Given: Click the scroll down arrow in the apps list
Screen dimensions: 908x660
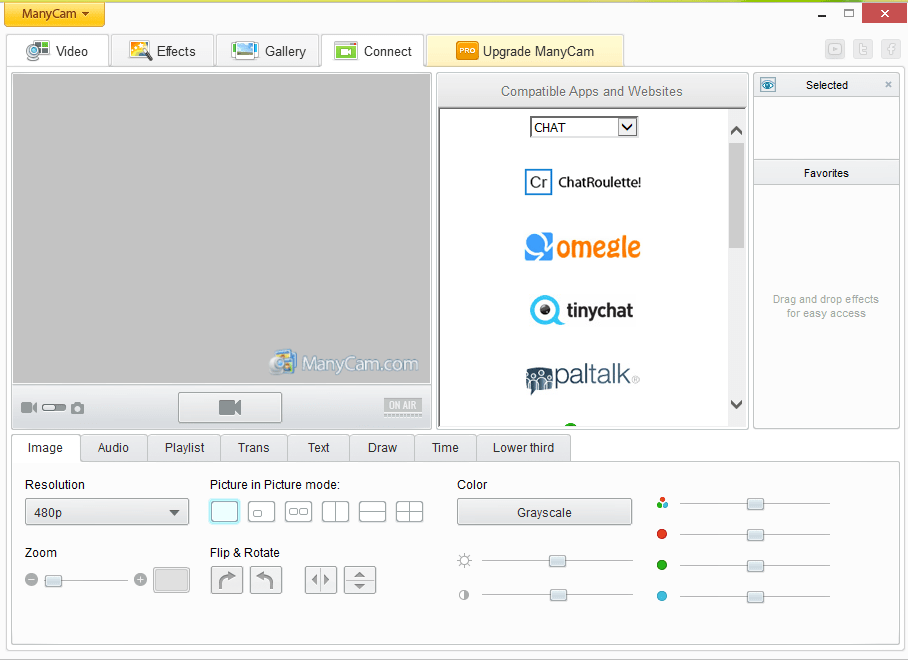Looking at the screenshot, I should (736, 404).
